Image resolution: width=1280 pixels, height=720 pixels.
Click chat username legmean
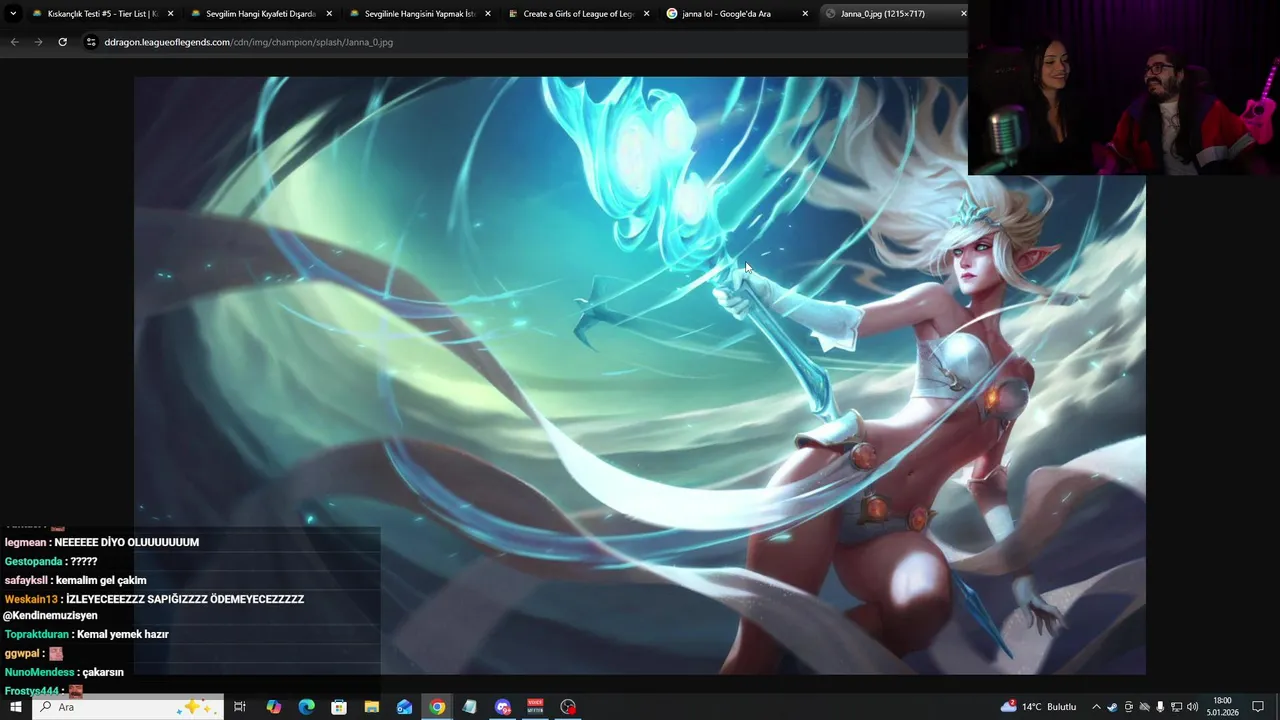25,542
